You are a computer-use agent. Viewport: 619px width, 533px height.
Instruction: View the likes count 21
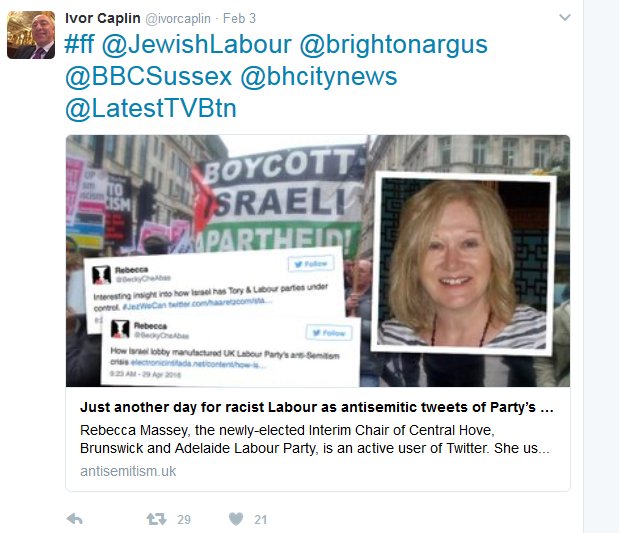coord(261,520)
